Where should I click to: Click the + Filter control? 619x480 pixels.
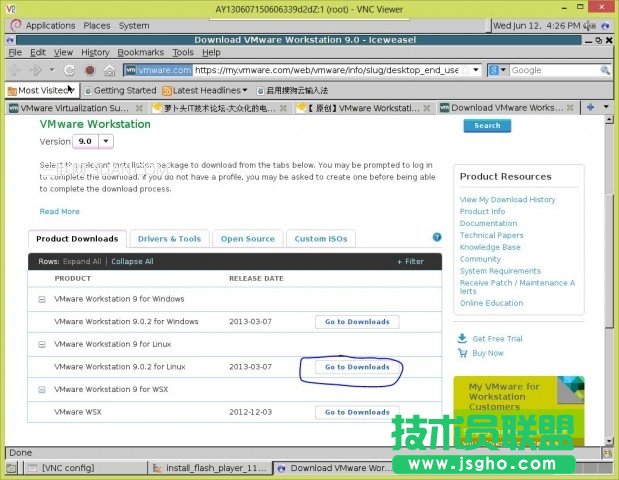point(411,261)
